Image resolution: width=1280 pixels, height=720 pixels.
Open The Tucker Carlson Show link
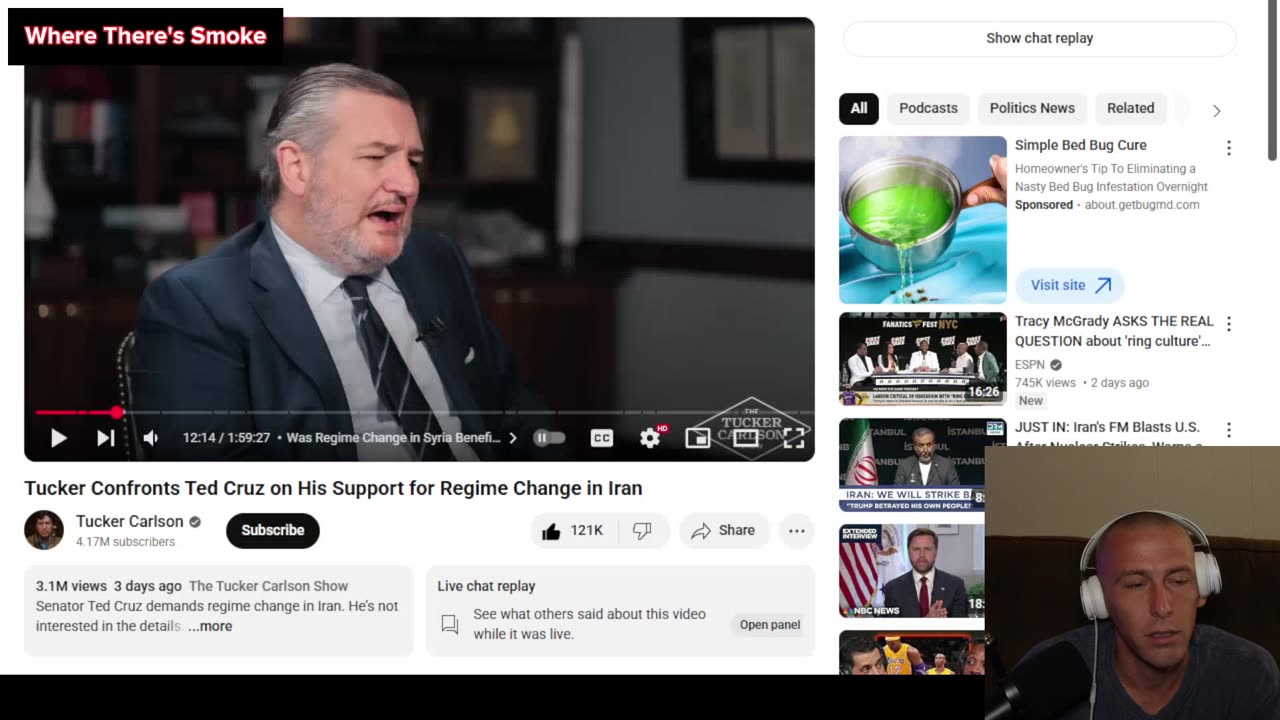point(268,586)
